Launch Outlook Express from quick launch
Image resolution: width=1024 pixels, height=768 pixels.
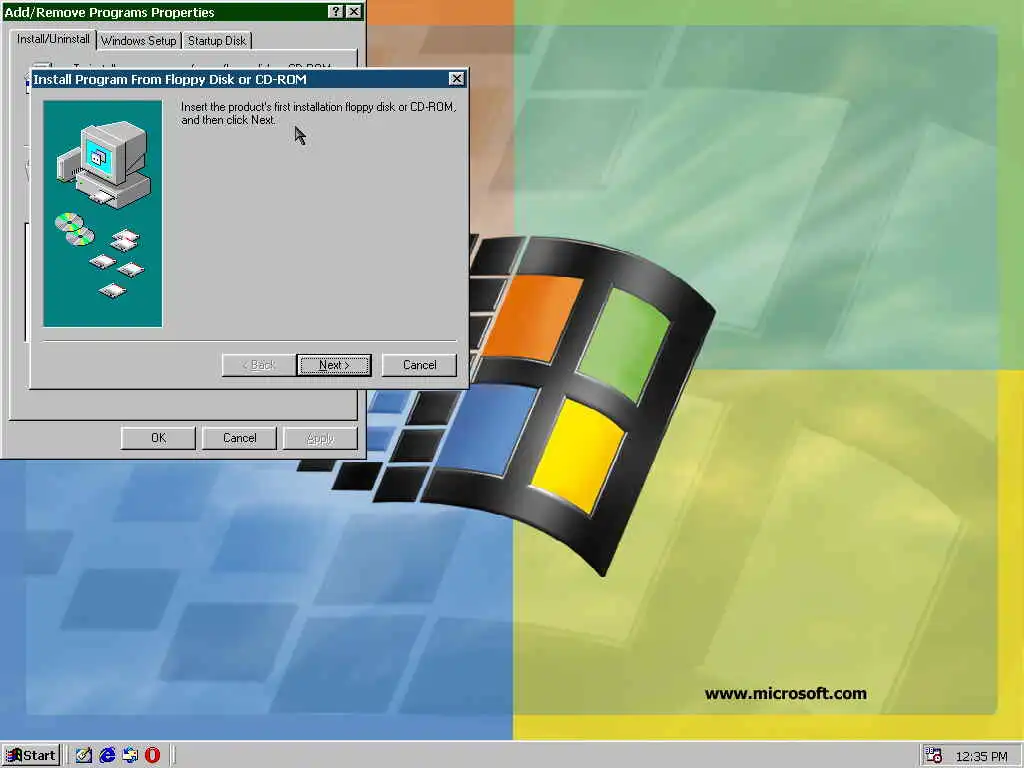pyautogui.click(x=130, y=756)
